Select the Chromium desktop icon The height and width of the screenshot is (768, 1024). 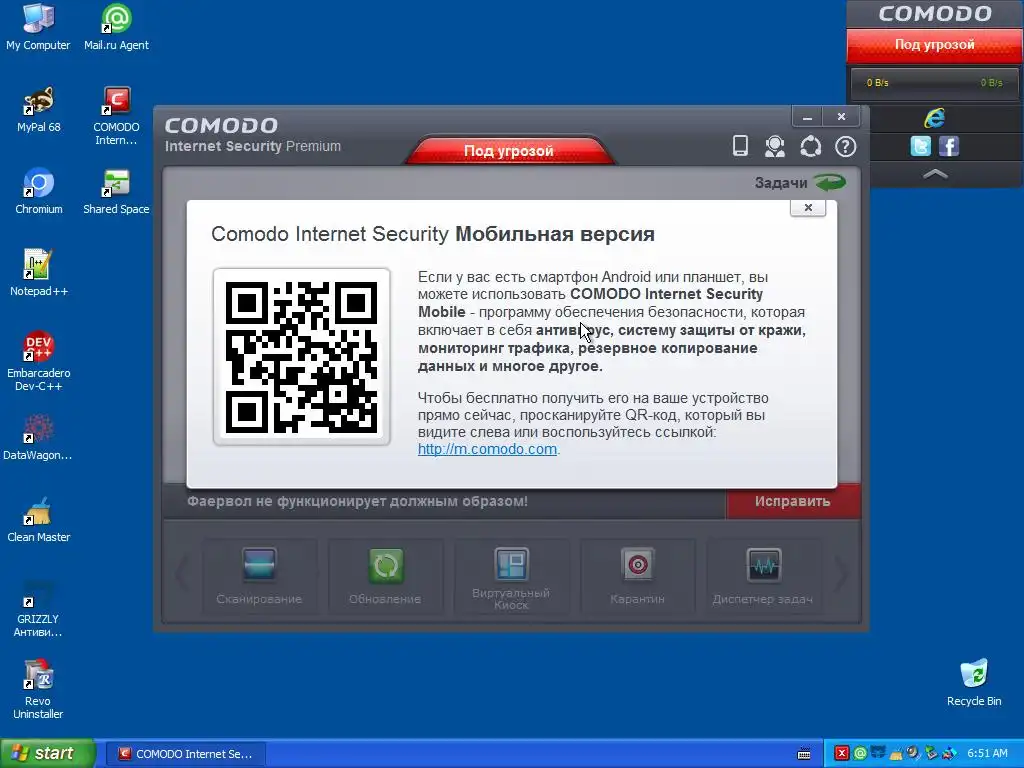(x=39, y=191)
